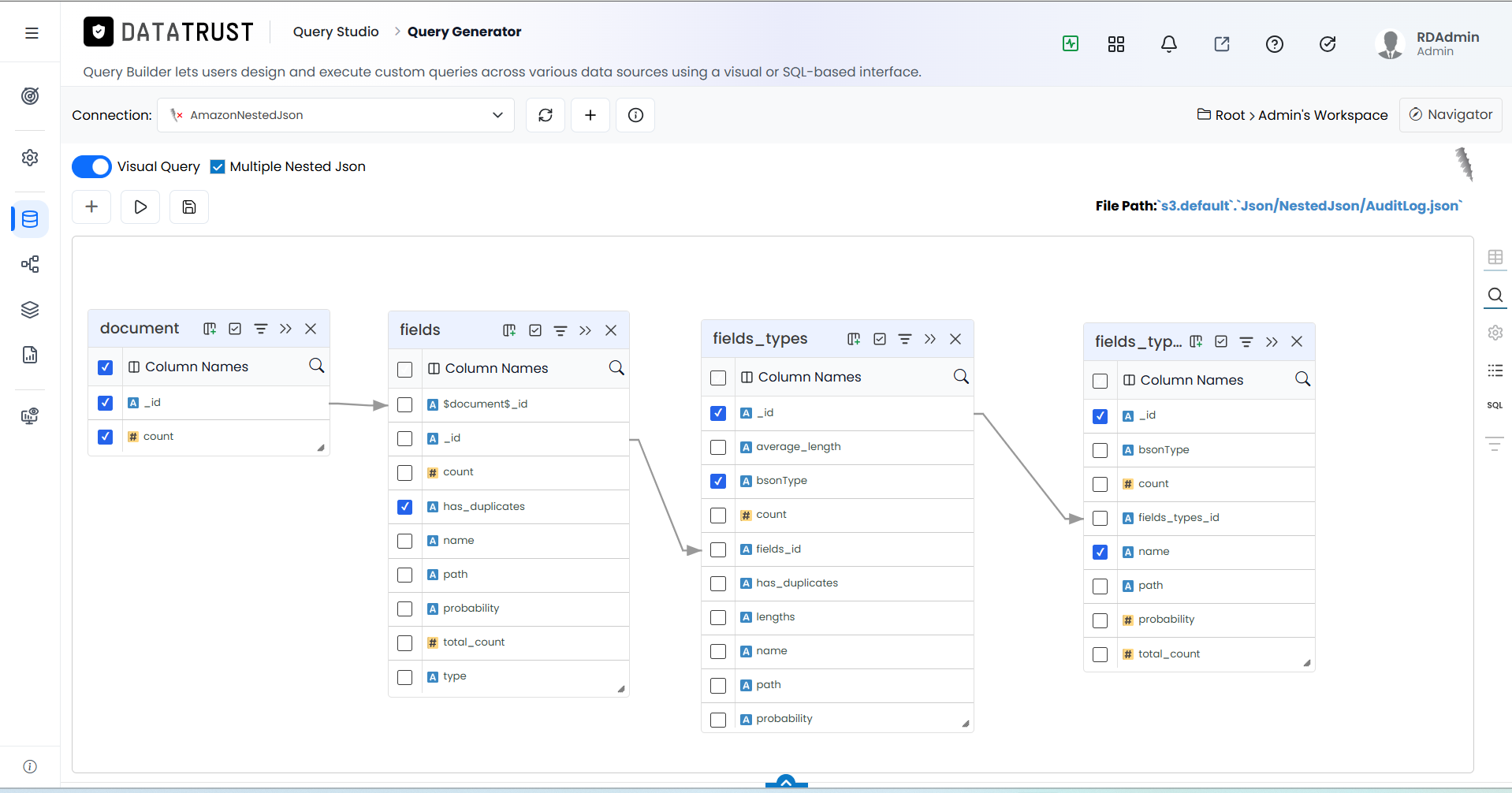Open the hierarchy diagram sidebar icon
This screenshot has width=1512, height=793.
coord(30,264)
